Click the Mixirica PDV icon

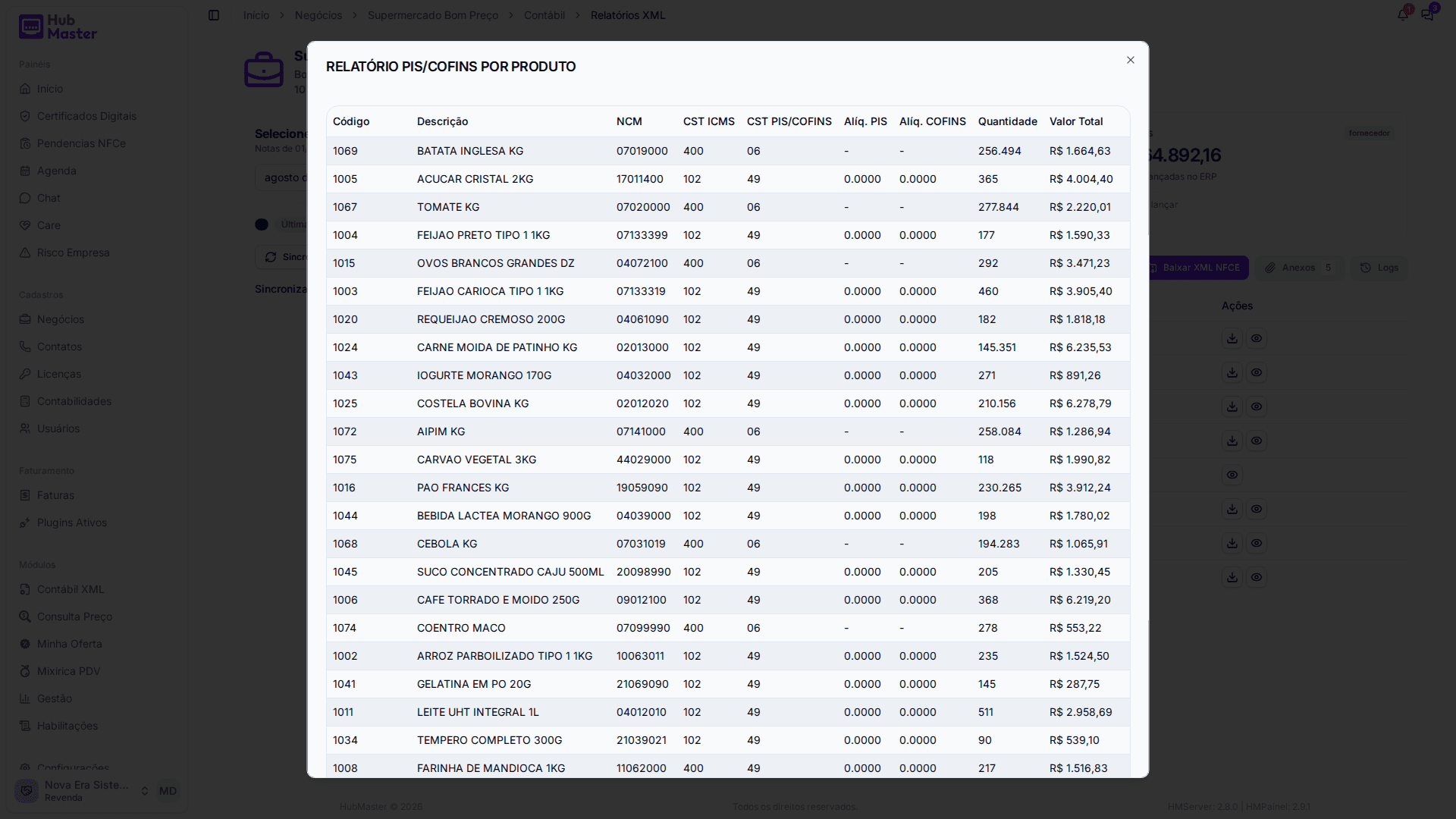tap(25, 671)
